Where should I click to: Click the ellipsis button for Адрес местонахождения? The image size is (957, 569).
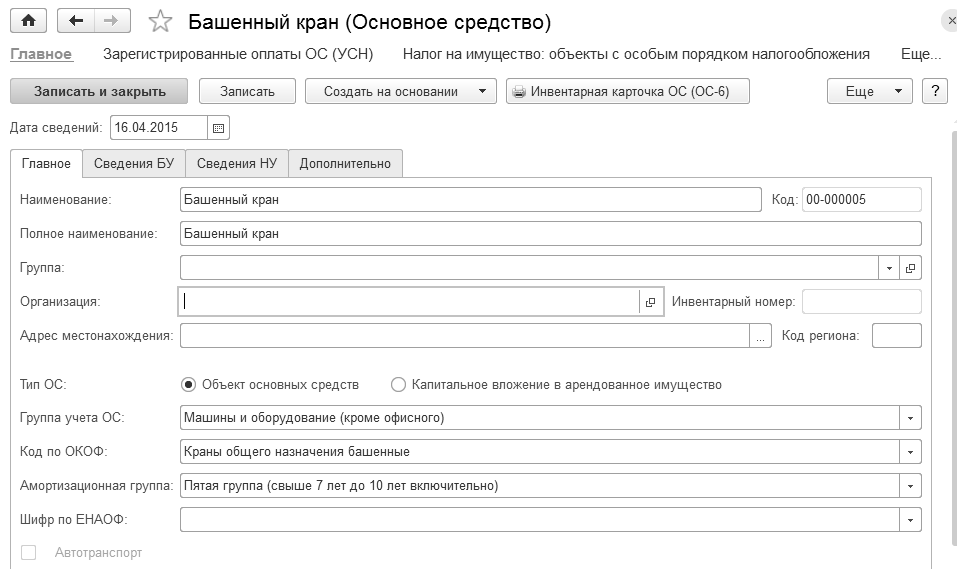pos(761,336)
